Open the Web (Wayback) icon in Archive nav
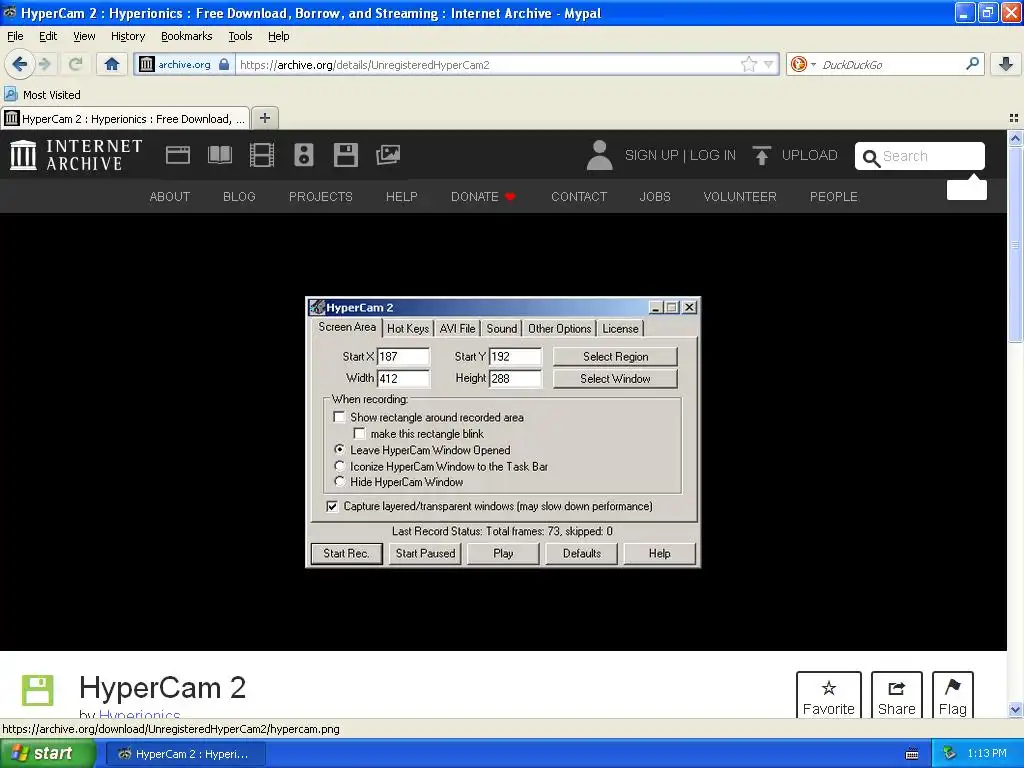Image resolution: width=1024 pixels, height=768 pixels. pyautogui.click(x=178, y=155)
